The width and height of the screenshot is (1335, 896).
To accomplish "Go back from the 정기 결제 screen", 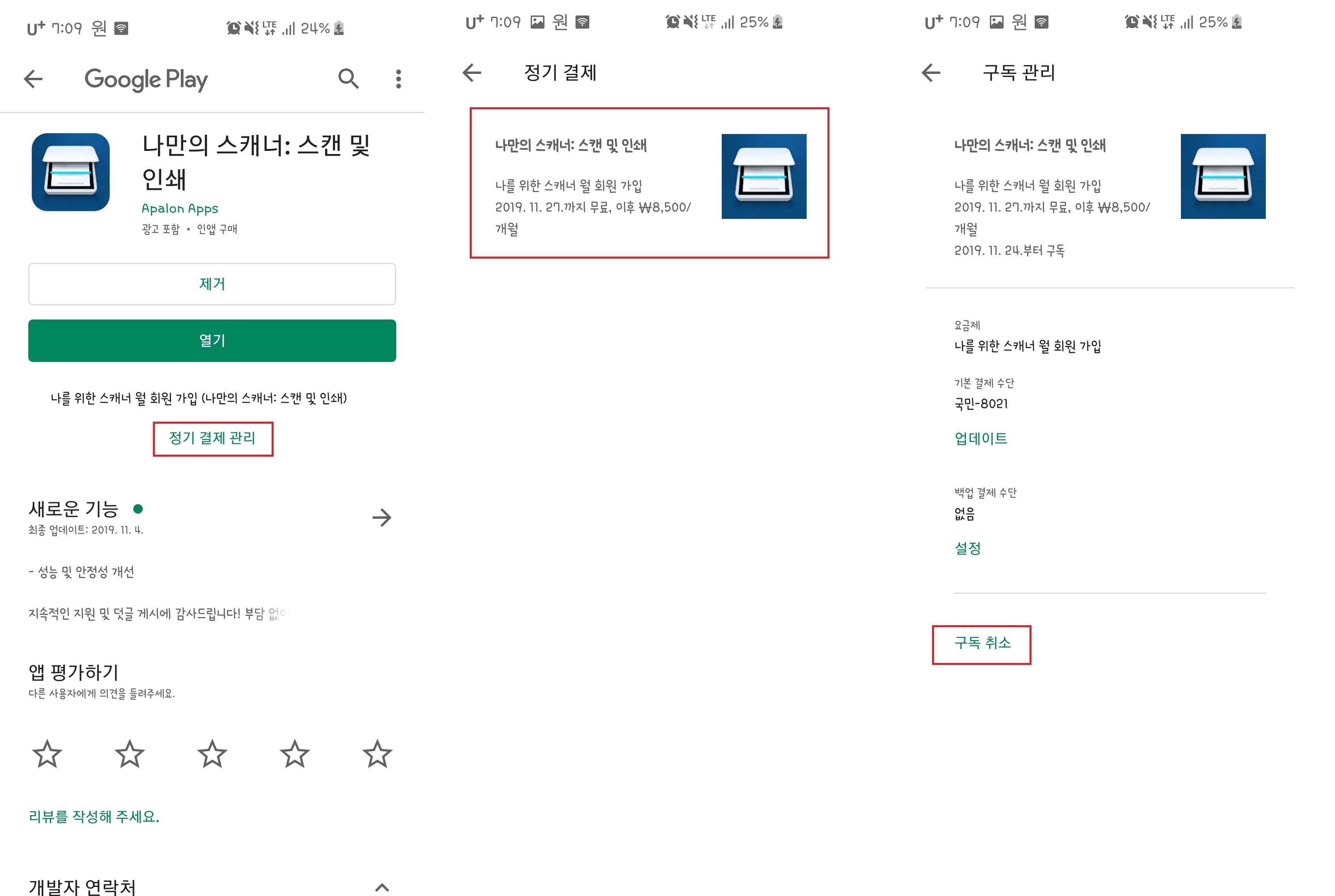I will tap(472, 73).
